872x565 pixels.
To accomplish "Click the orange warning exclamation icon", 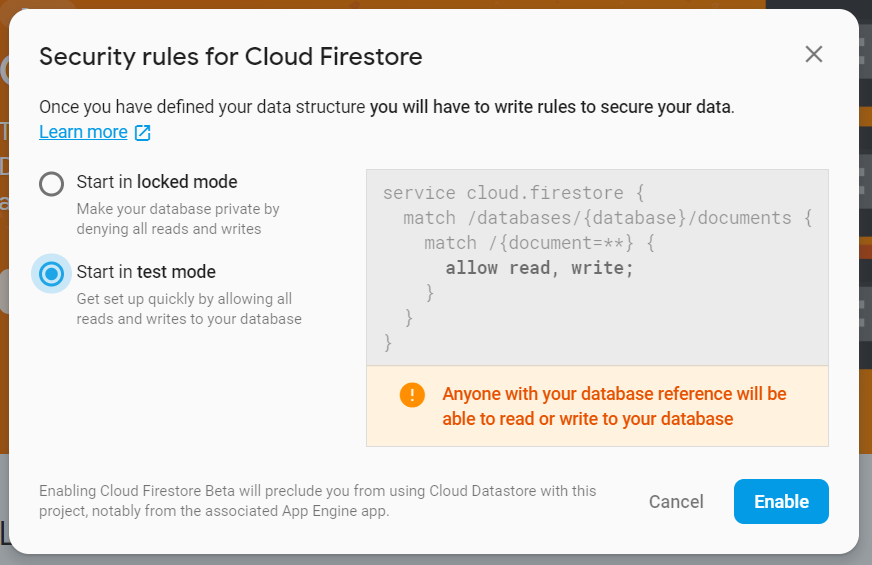I will [412, 395].
